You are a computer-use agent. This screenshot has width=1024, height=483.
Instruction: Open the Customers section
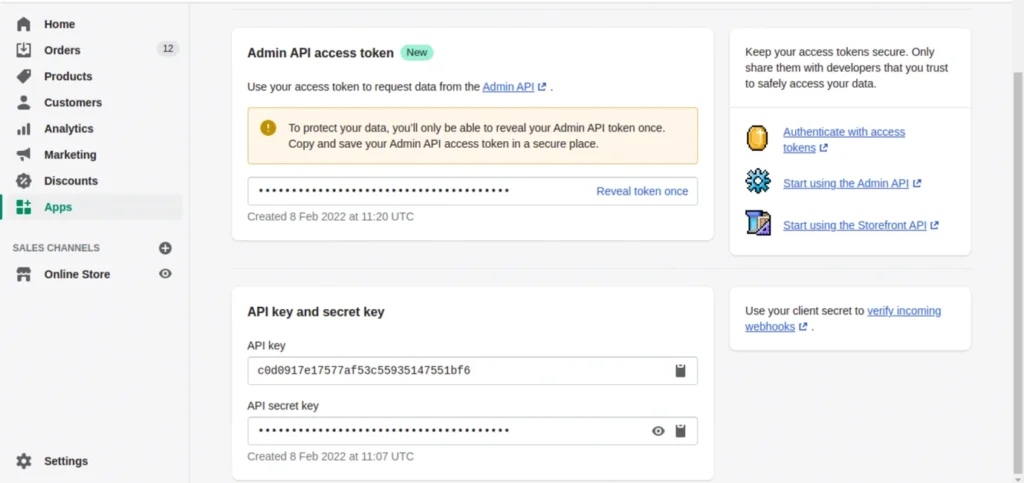72,102
